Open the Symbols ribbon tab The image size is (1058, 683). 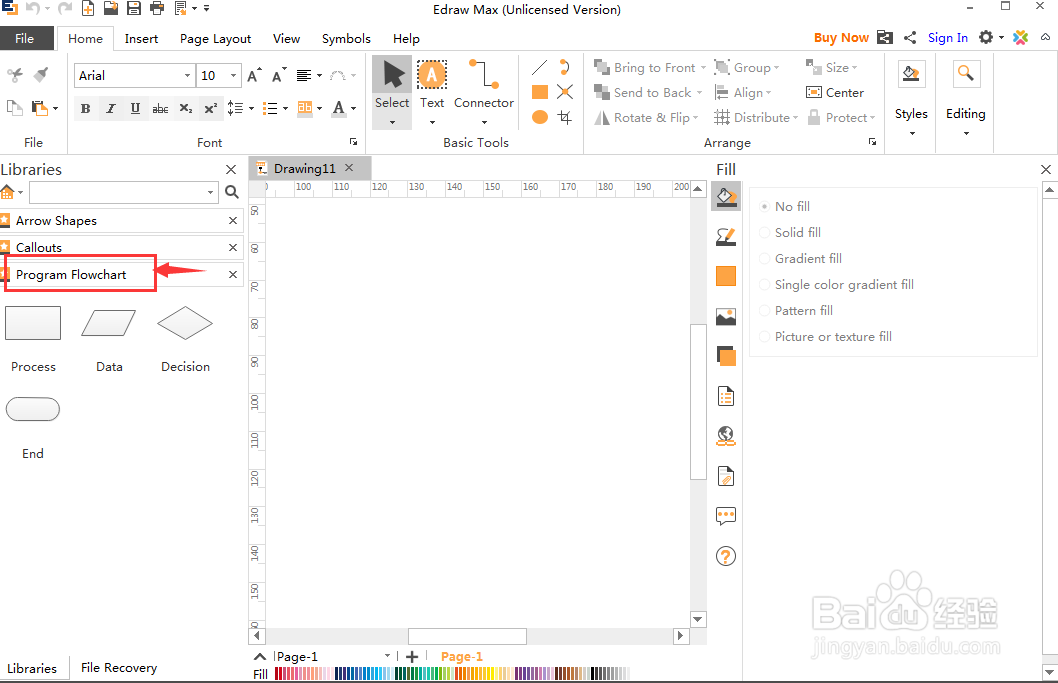coord(346,38)
